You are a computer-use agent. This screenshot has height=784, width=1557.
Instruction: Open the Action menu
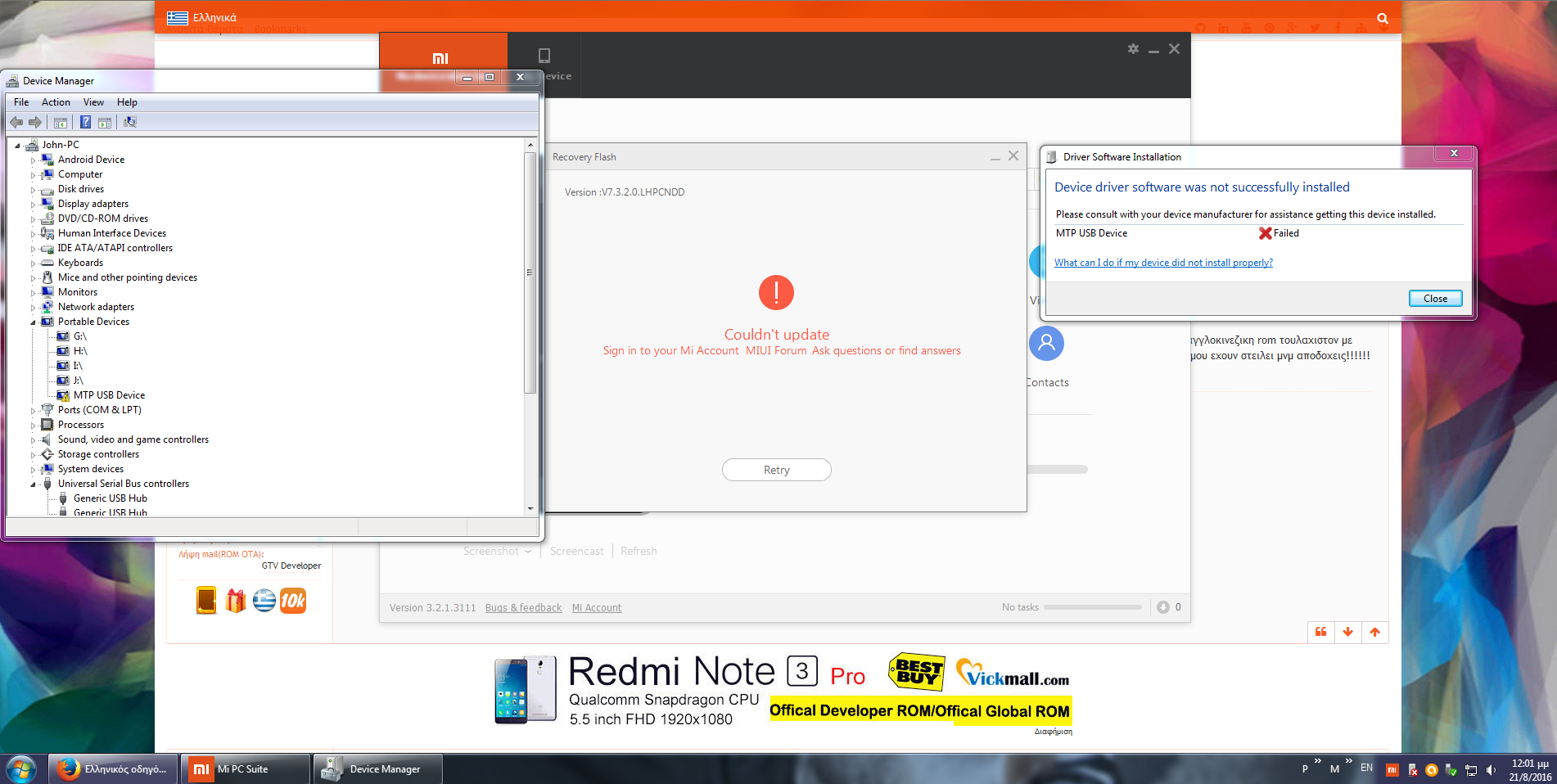[56, 102]
